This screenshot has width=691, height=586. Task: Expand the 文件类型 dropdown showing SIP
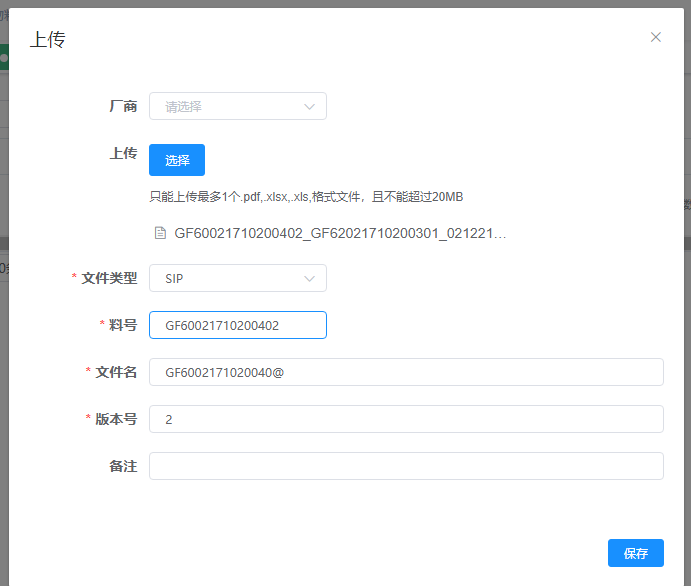[x=226, y=278]
